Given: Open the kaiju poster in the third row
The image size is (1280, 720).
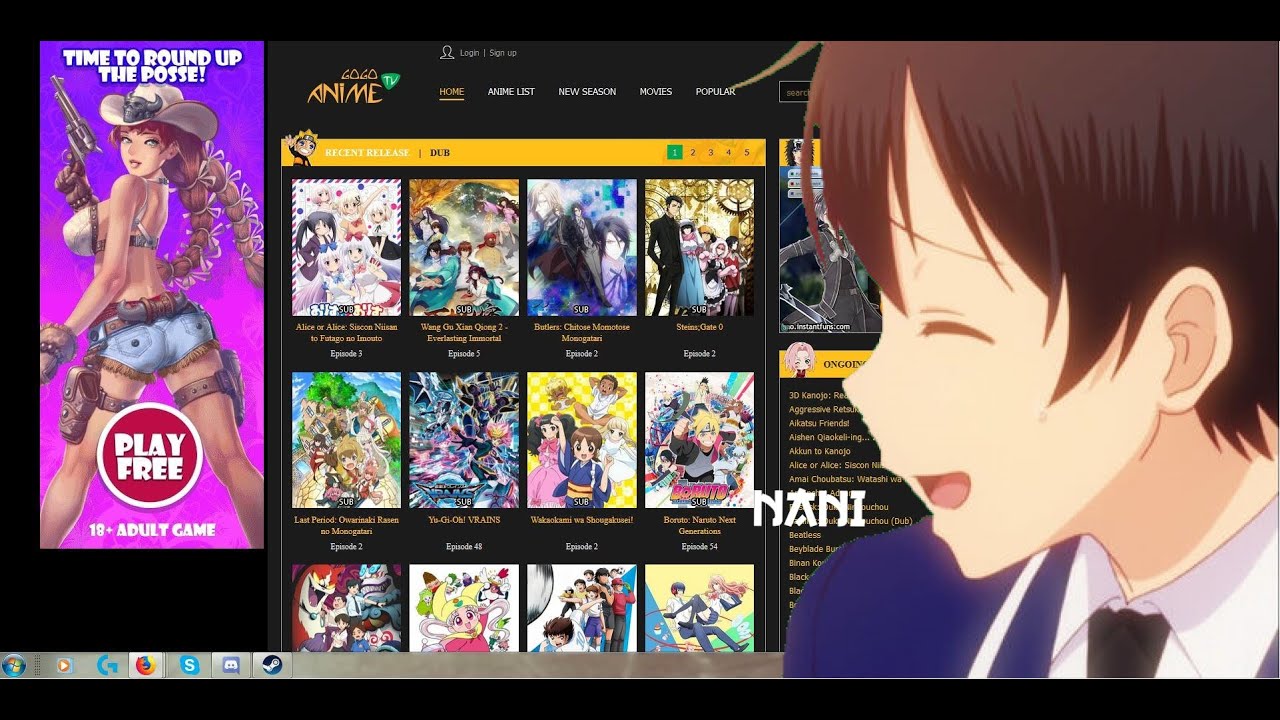Looking at the screenshot, I should [346, 608].
